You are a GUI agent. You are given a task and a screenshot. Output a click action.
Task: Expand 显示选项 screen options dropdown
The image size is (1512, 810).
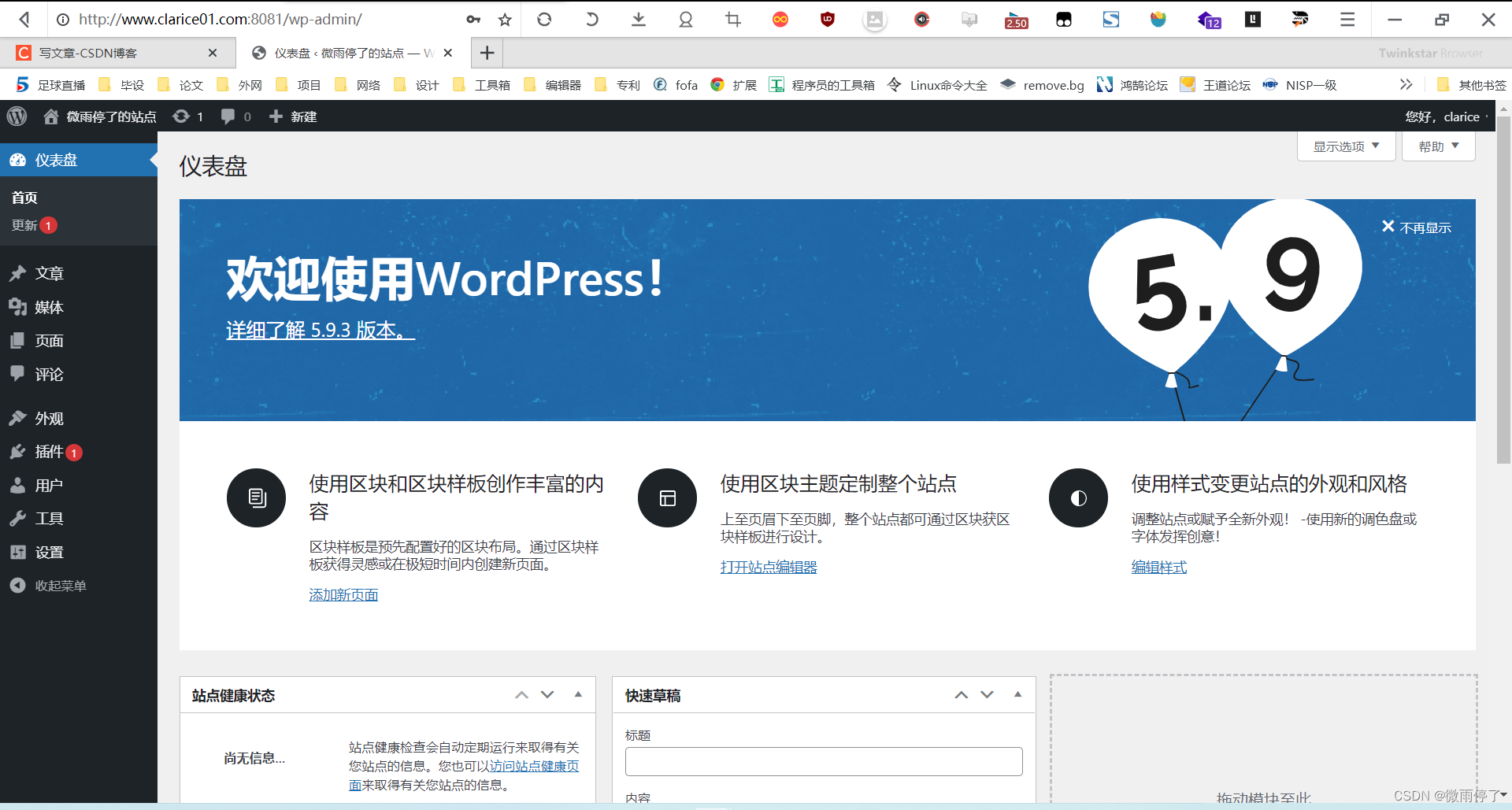pyautogui.click(x=1347, y=146)
